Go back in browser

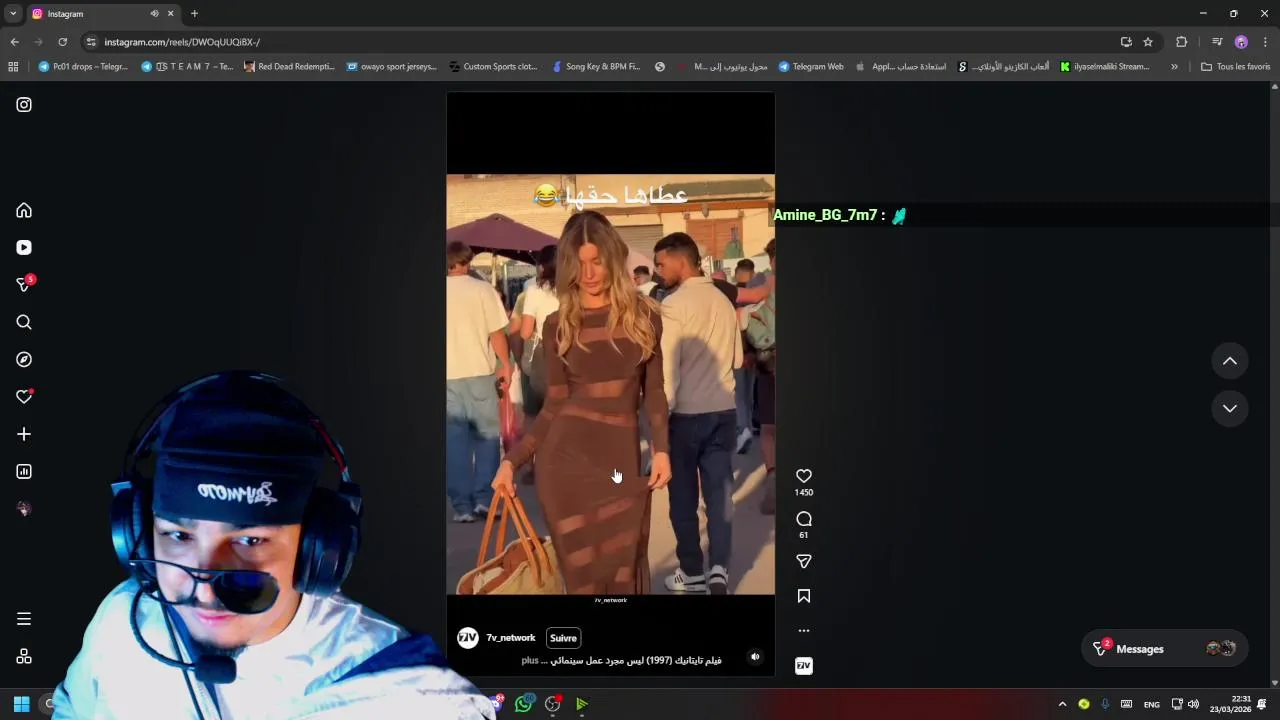14,42
